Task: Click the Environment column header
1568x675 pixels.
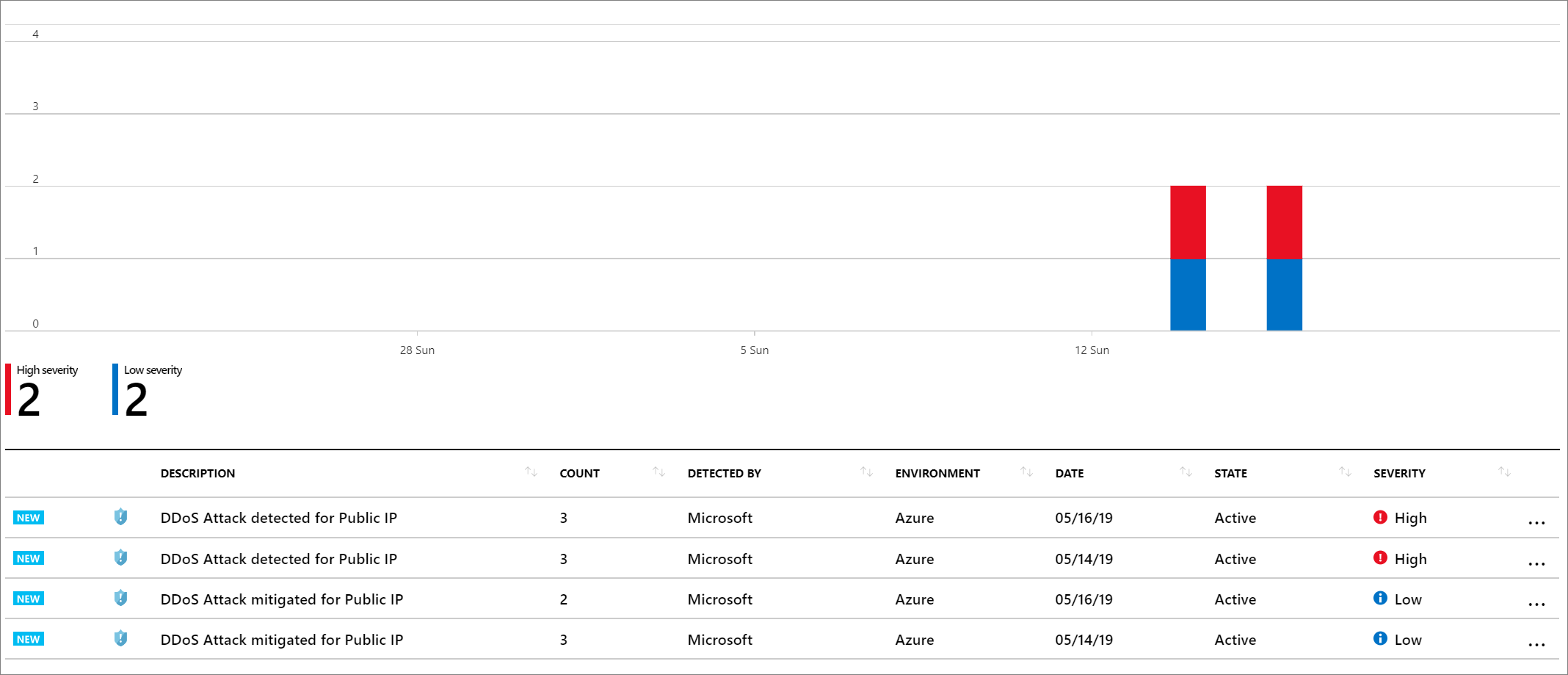Action: point(937,474)
